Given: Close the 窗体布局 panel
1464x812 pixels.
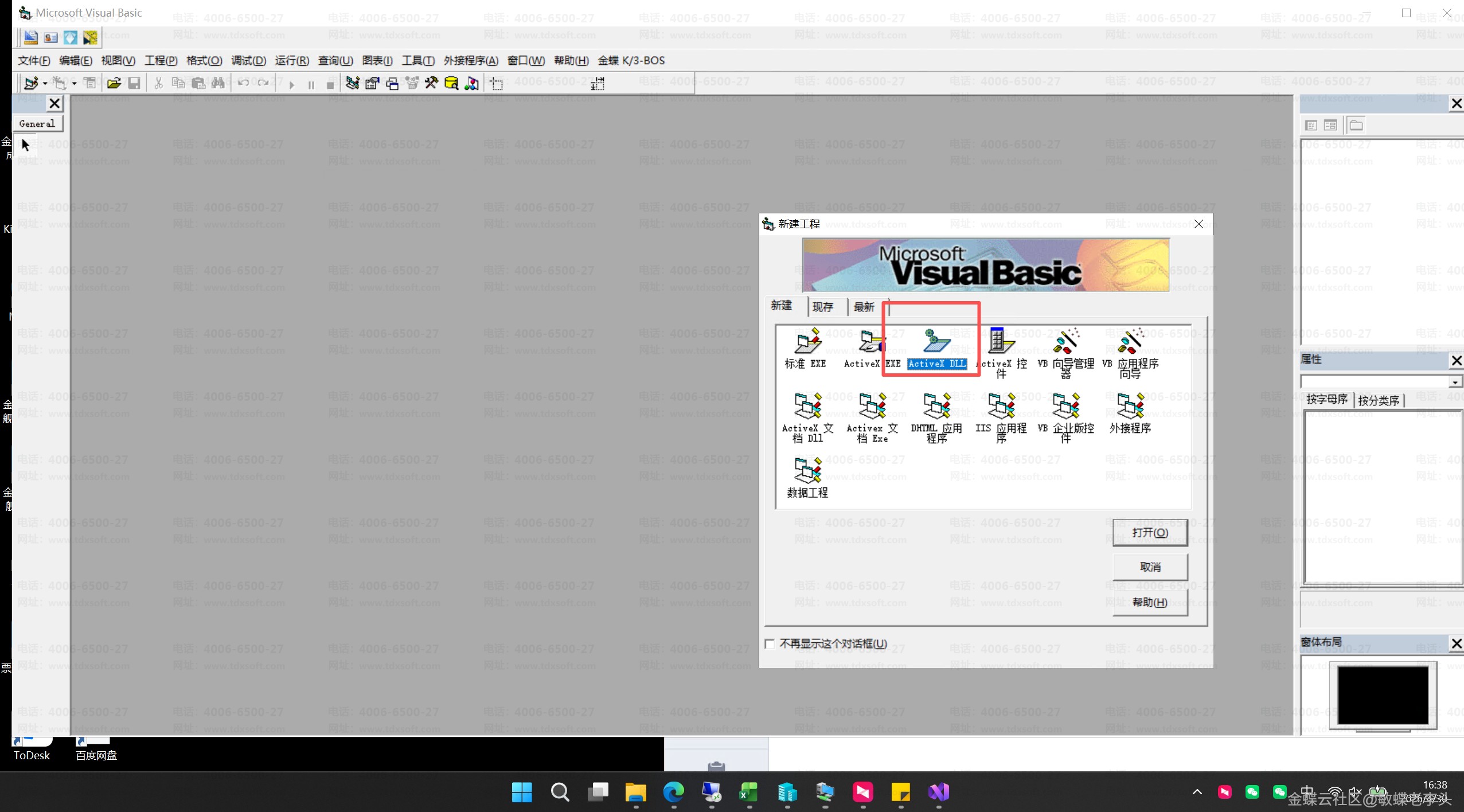Looking at the screenshot, I should tap(1456, 643).
